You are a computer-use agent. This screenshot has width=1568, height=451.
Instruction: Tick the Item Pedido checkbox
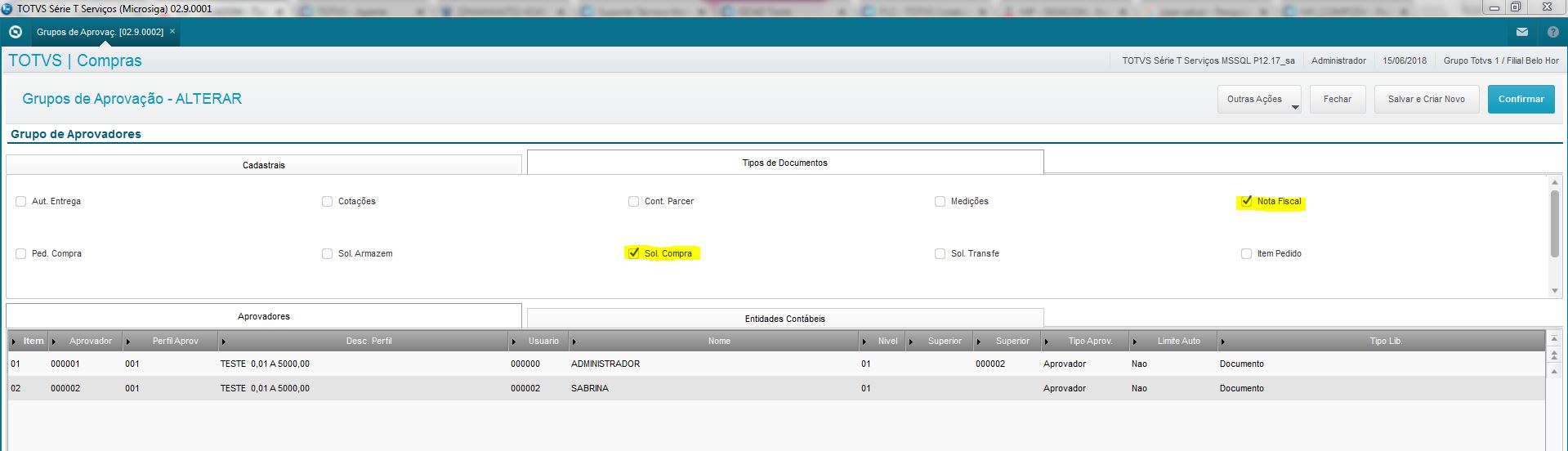pos(1247,253)
